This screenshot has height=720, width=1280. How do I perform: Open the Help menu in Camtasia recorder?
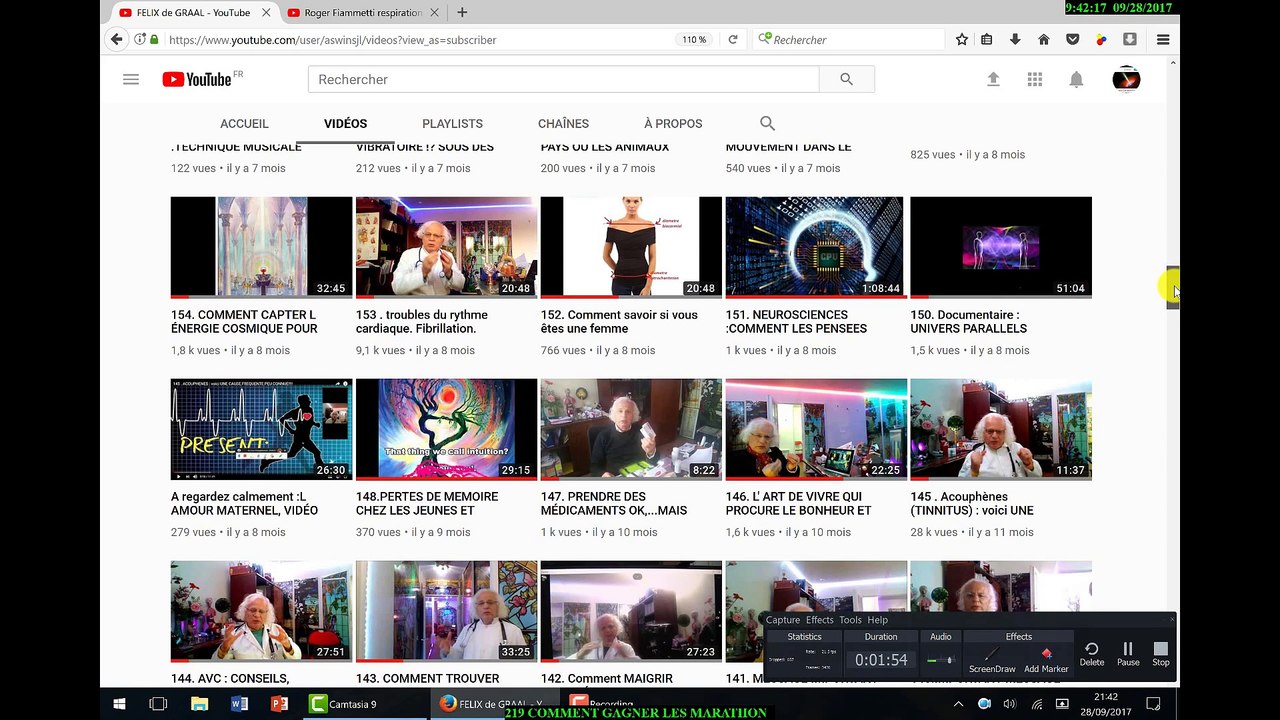coord(877,620)
